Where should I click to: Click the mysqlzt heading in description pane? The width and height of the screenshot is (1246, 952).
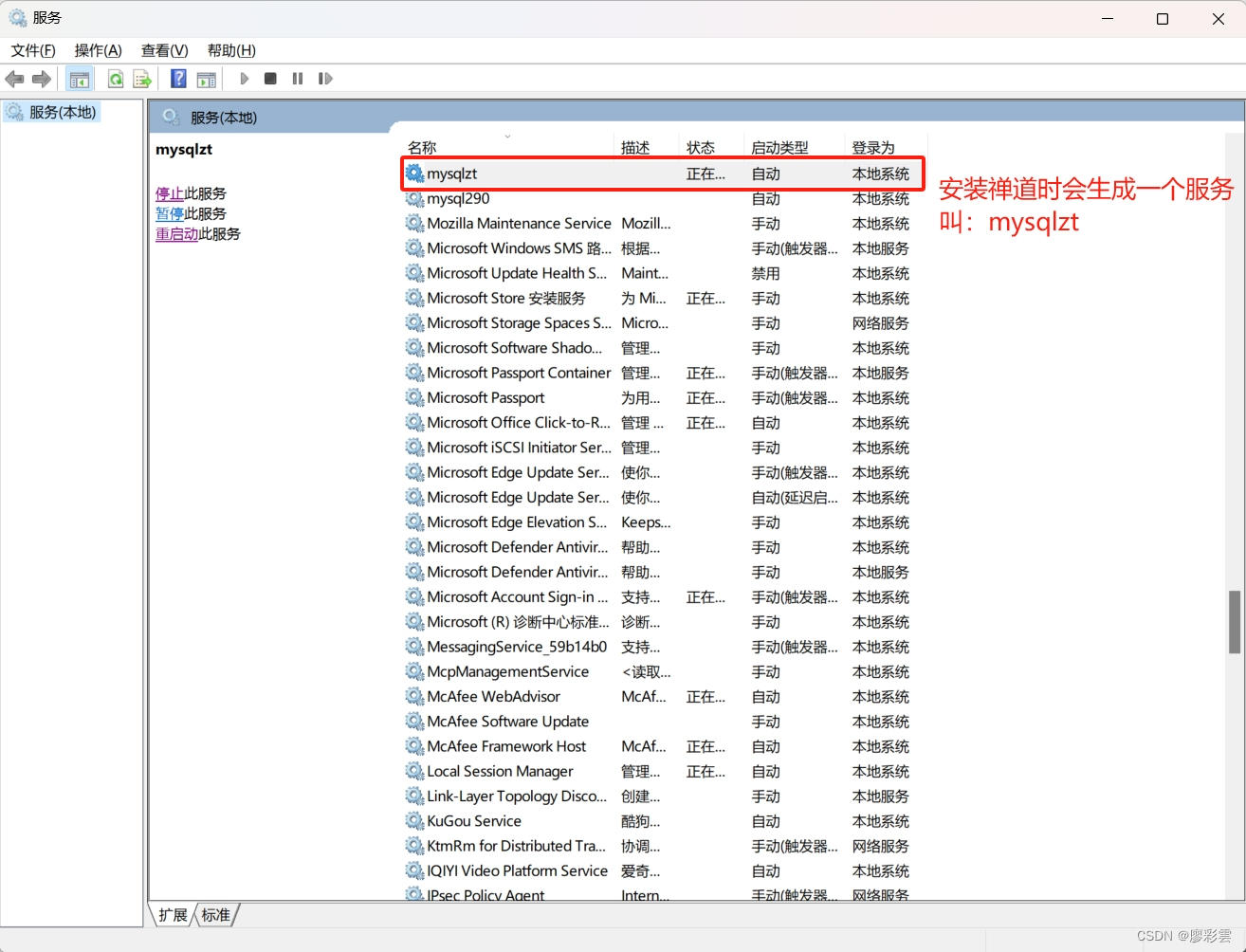pos(184,149)
